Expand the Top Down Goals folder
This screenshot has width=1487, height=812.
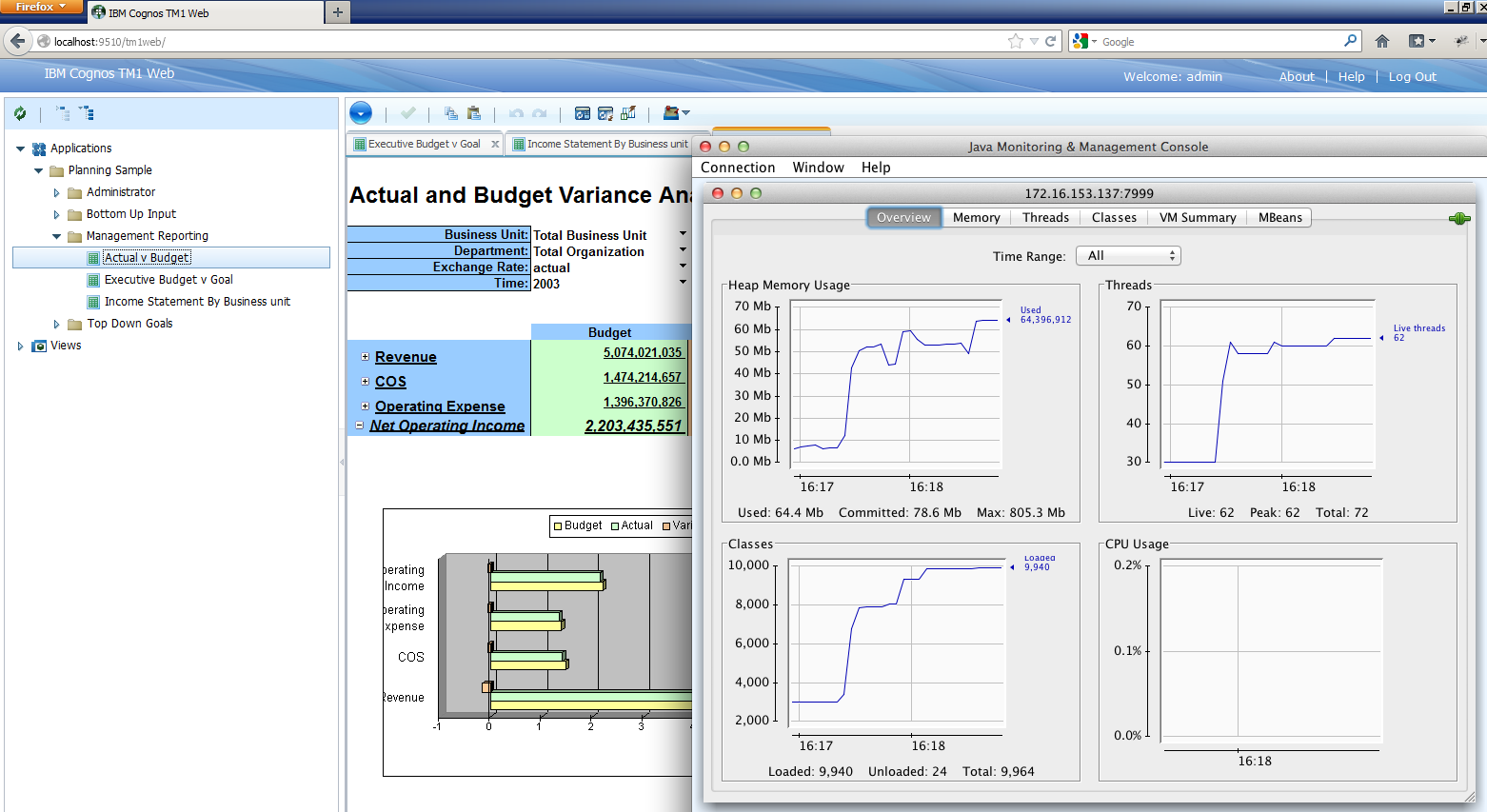[56, 324]
